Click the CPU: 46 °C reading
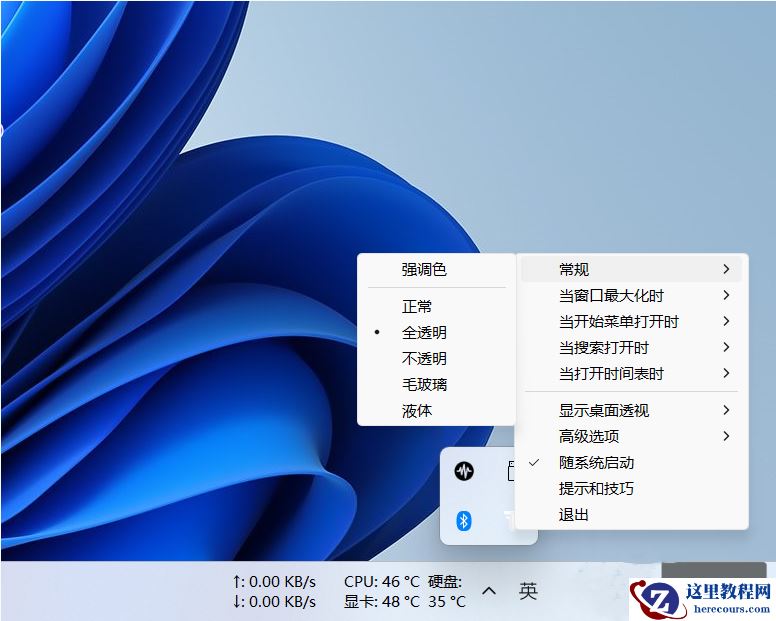 coord(382,581)
